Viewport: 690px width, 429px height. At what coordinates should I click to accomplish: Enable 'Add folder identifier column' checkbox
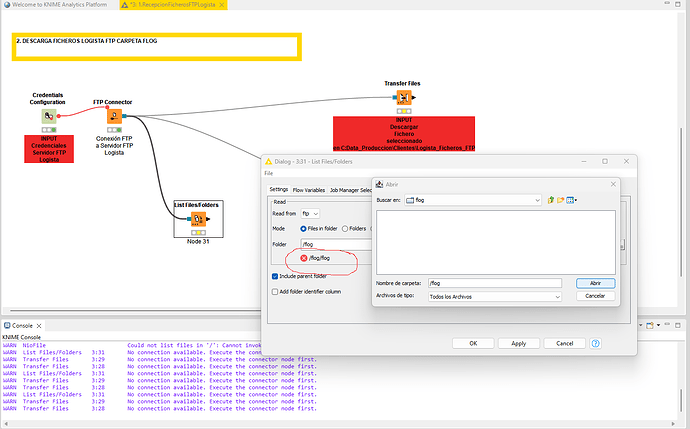(x=276, y=290)
